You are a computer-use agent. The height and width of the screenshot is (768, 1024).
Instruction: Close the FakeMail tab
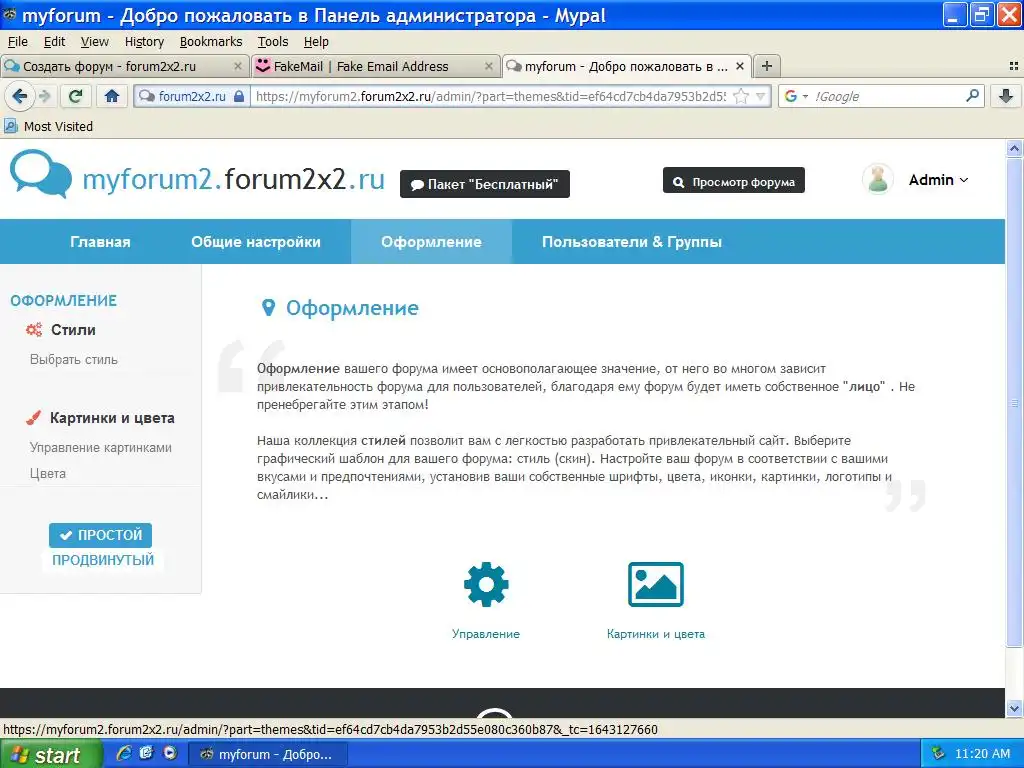tap(488, 66)
